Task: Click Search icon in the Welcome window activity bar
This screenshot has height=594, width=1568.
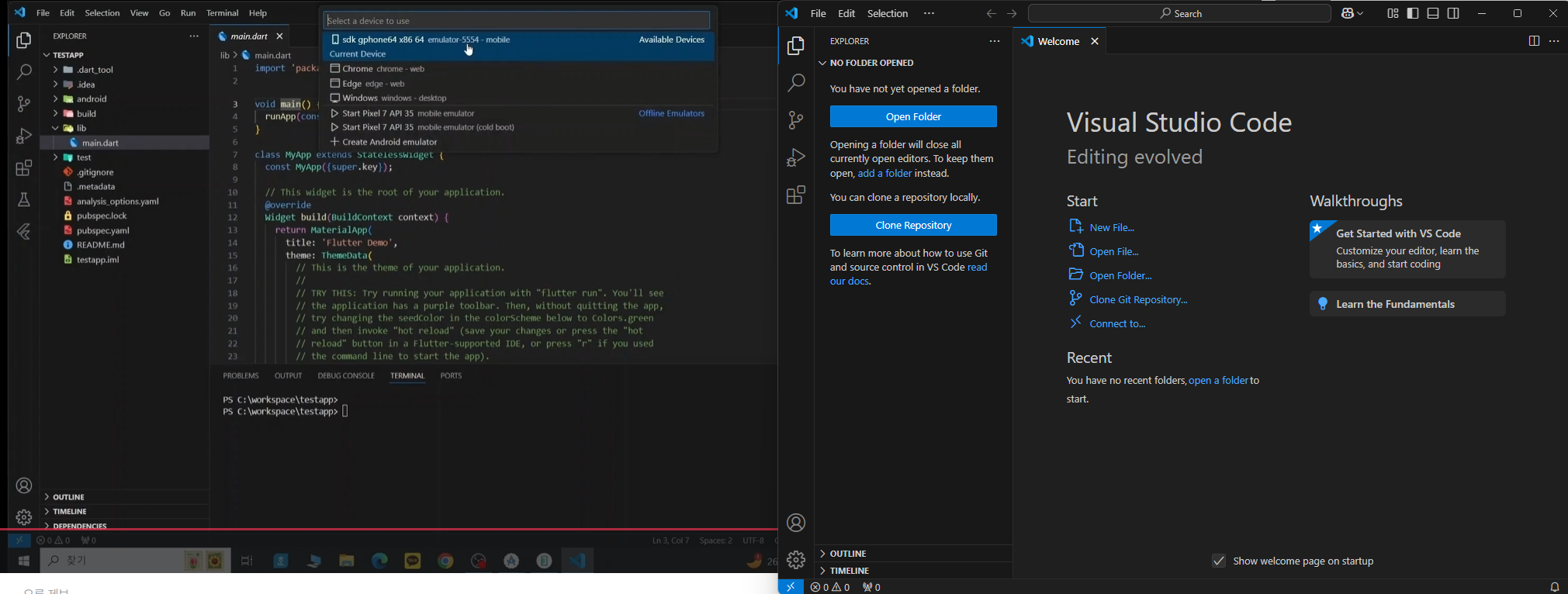Action: (x=796, y=83)
